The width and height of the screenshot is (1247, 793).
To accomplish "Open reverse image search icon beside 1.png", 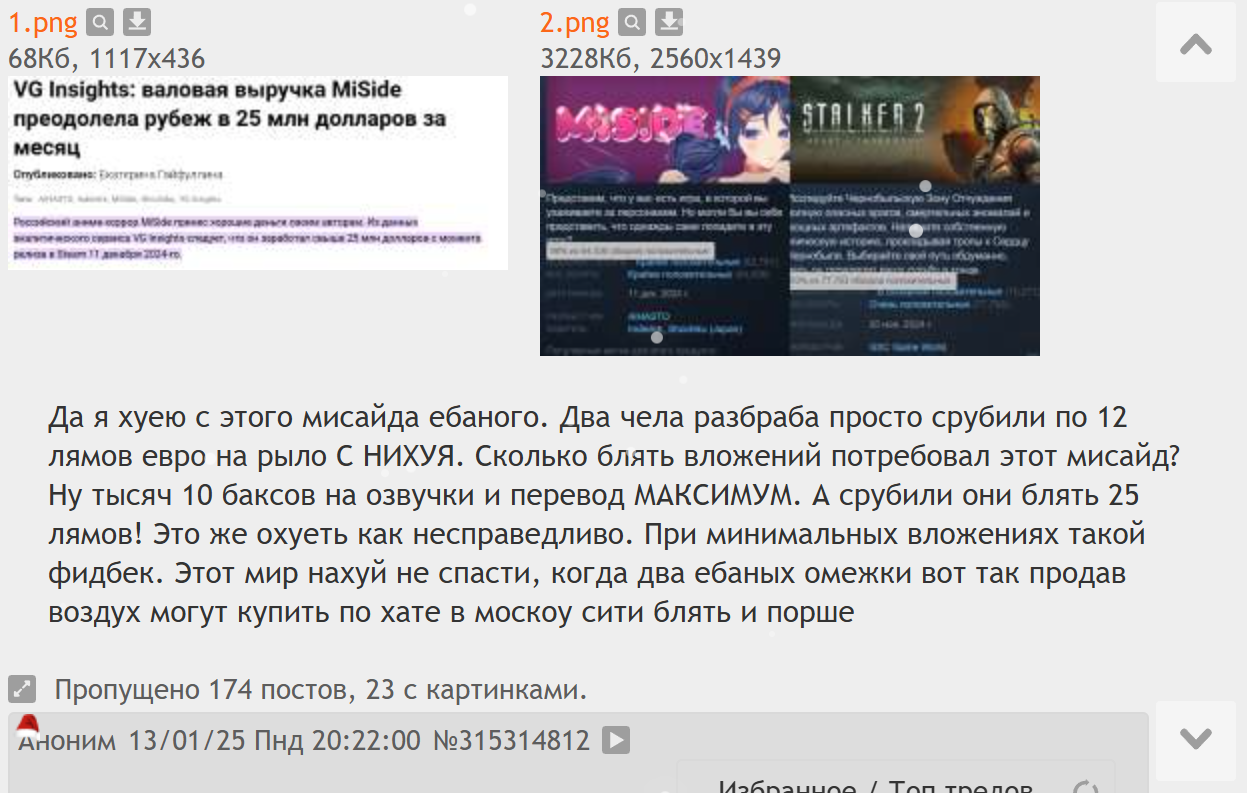I will (x=100, y=22).
